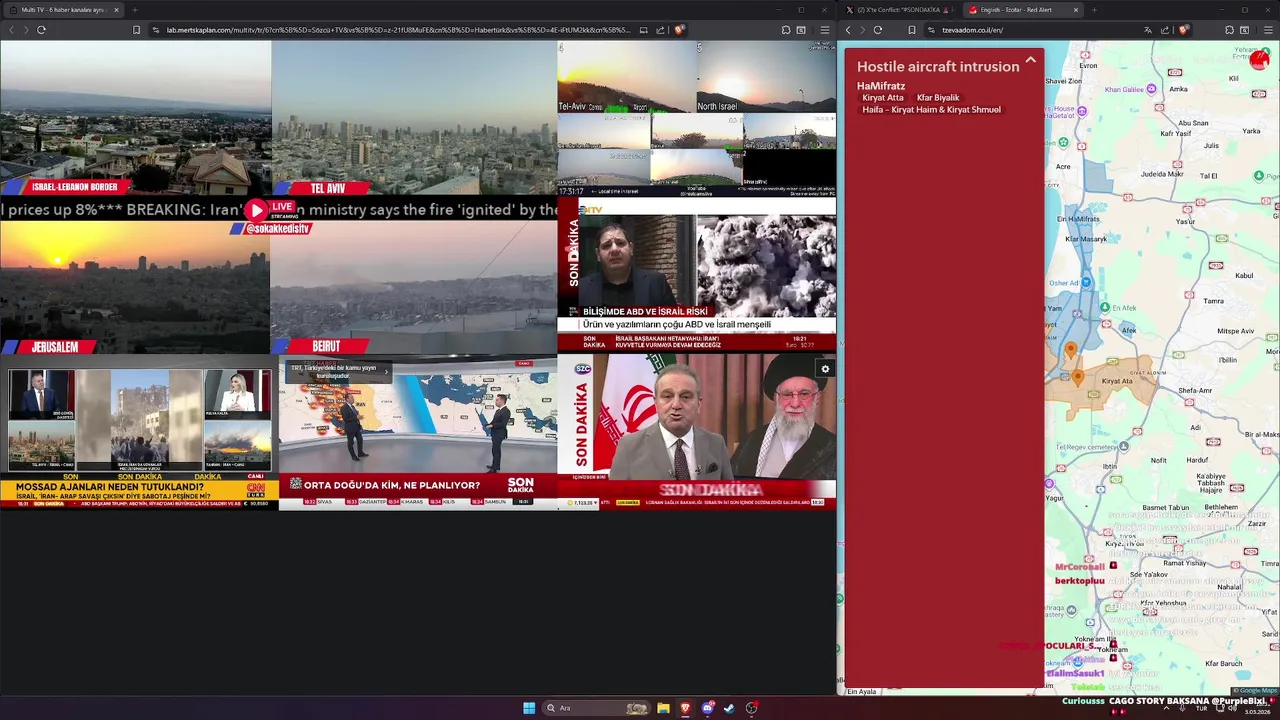Screen dimensions: 1280x720
Task: Bookmark the Multi TV page
Action: (137, 30)
